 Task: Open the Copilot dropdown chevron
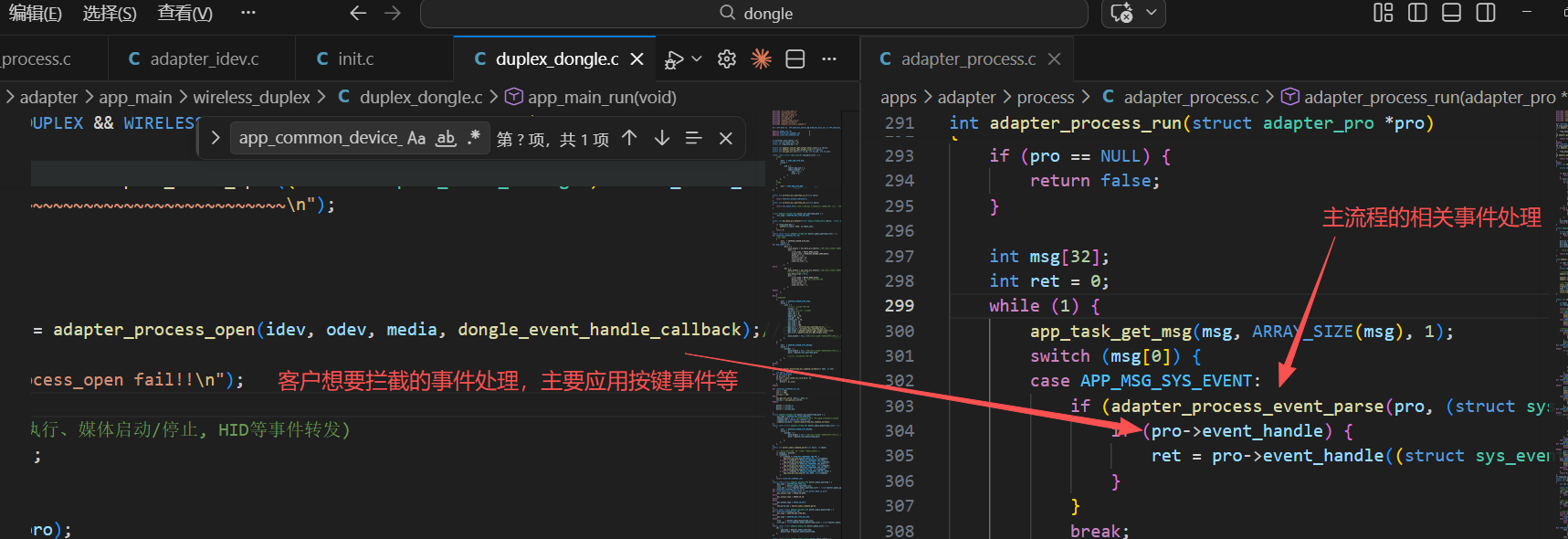click(x=1151, y=13)
